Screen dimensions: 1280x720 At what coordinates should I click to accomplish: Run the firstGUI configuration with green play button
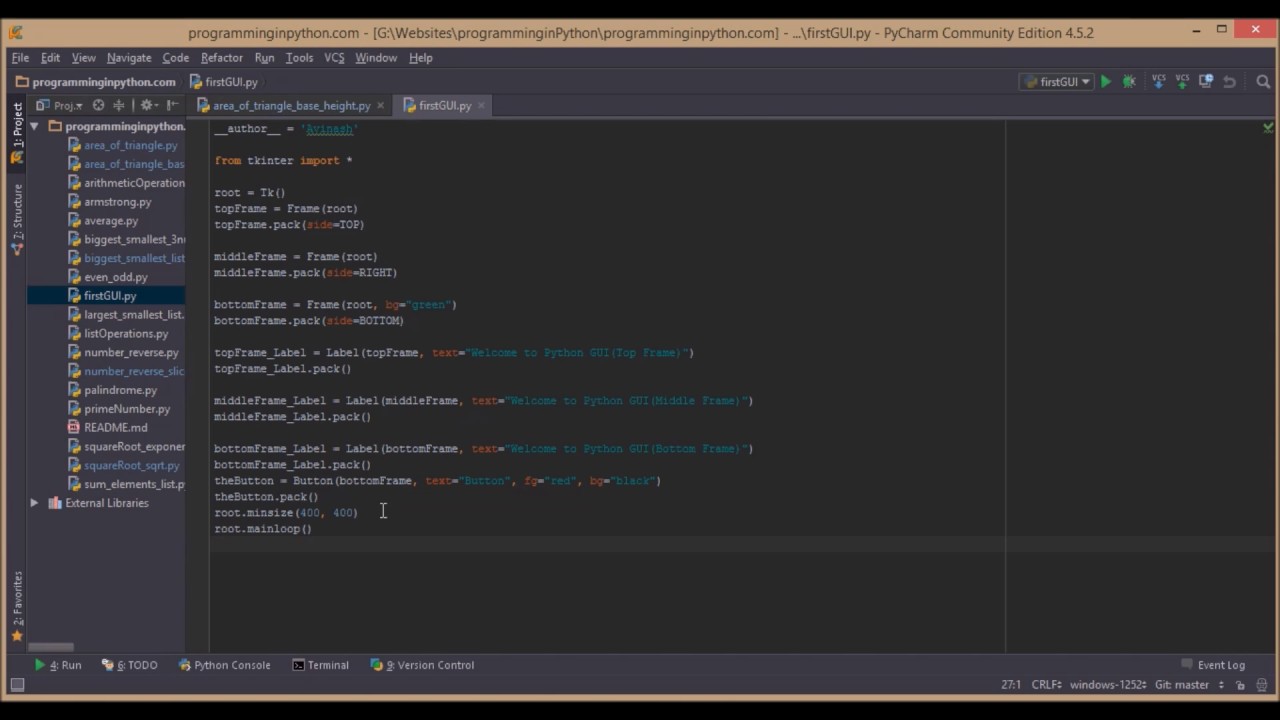tap(1105, 82)
